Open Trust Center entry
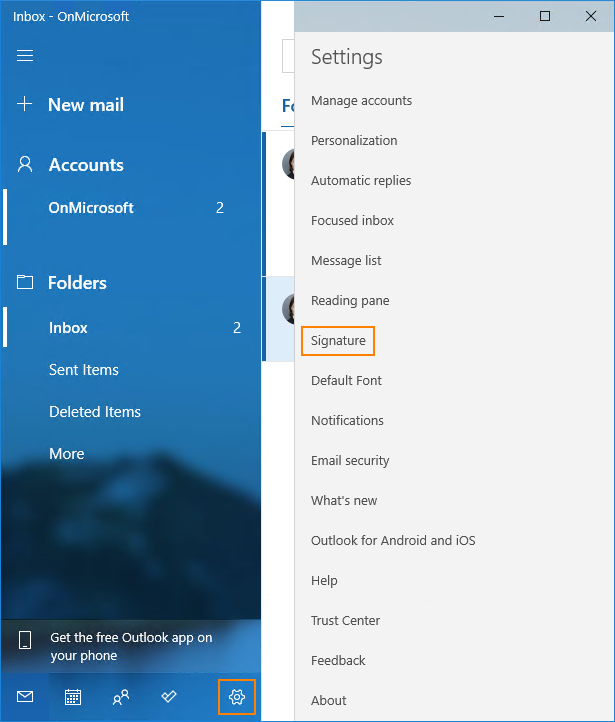Image resolution: width=615 pixels, height=722 pixels. (345, 621)
